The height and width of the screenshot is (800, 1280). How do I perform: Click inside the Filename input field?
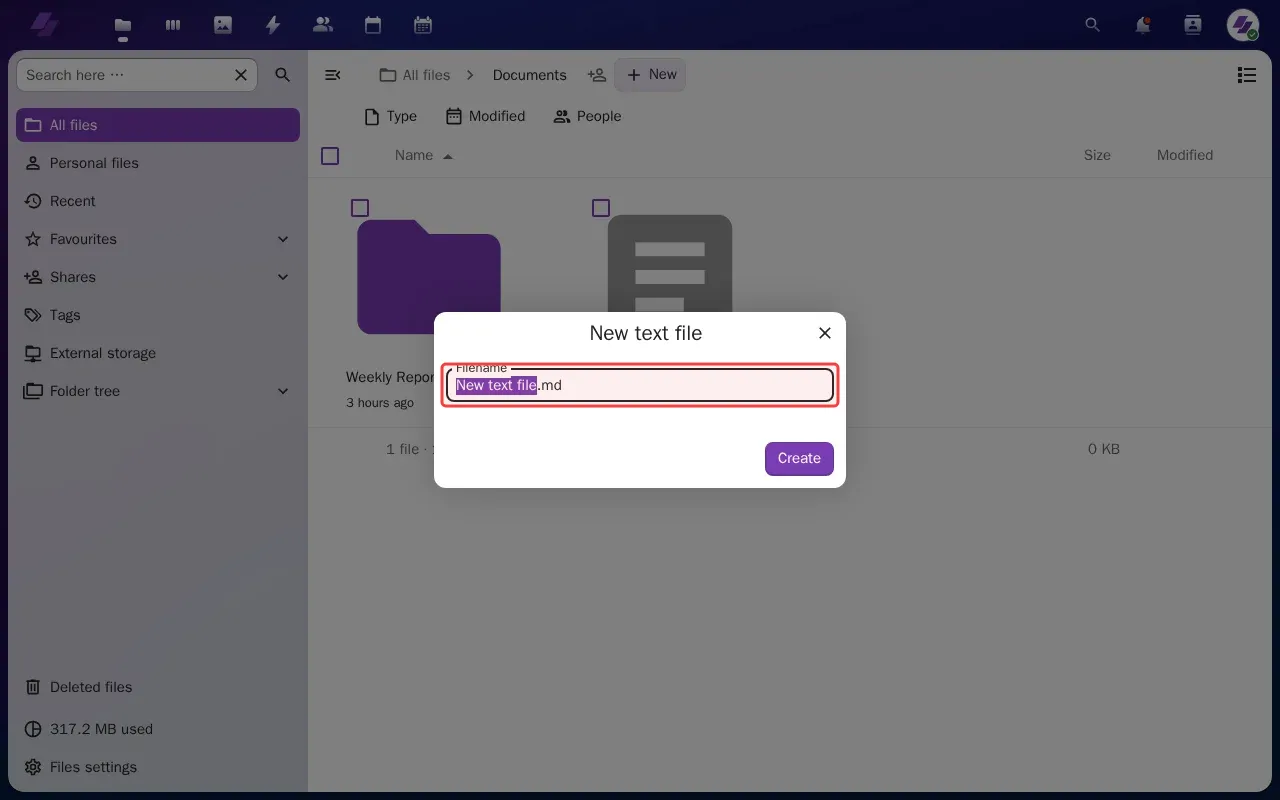pos(640,385)
